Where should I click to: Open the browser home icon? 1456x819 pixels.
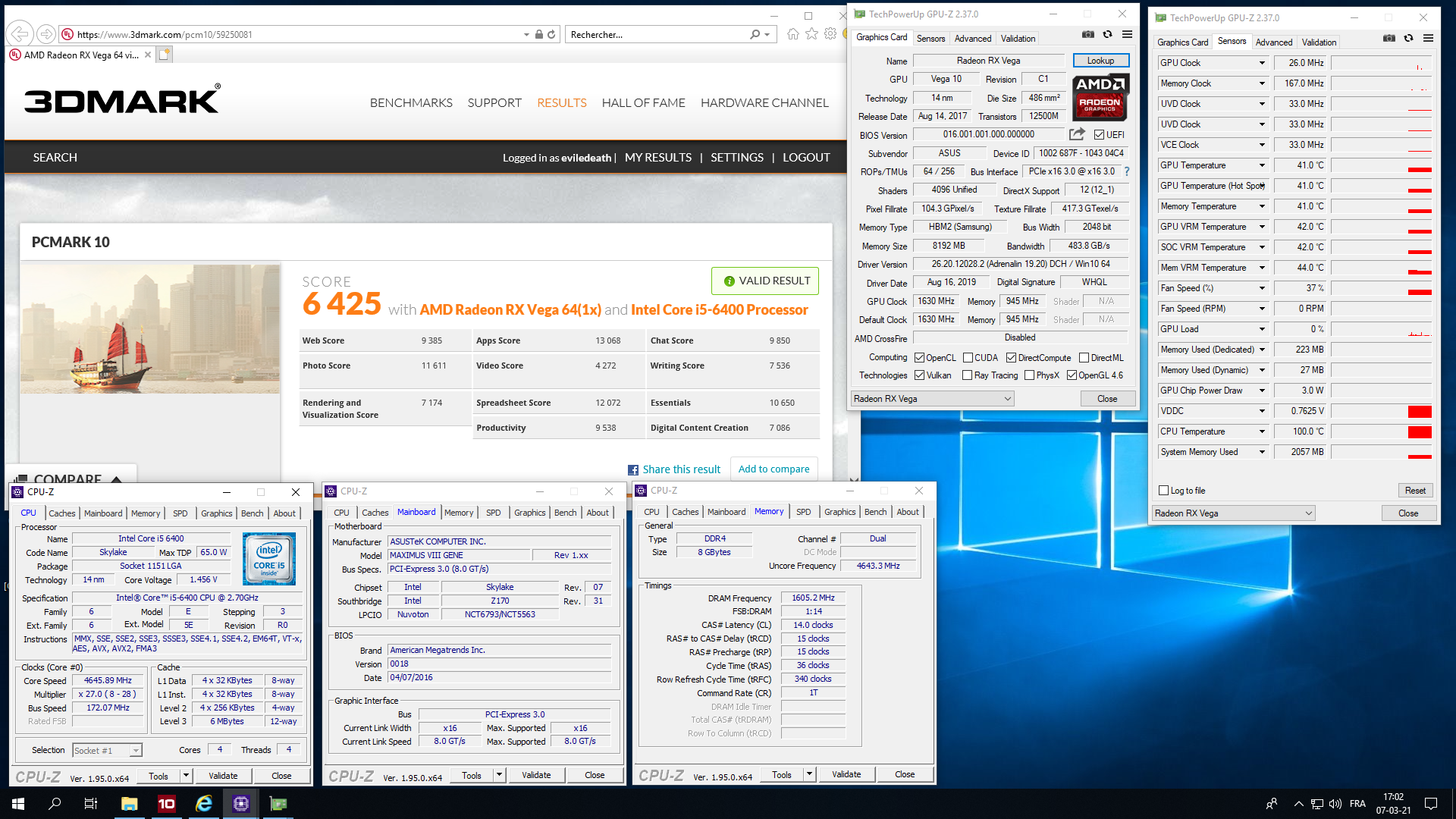coord(793,34)
